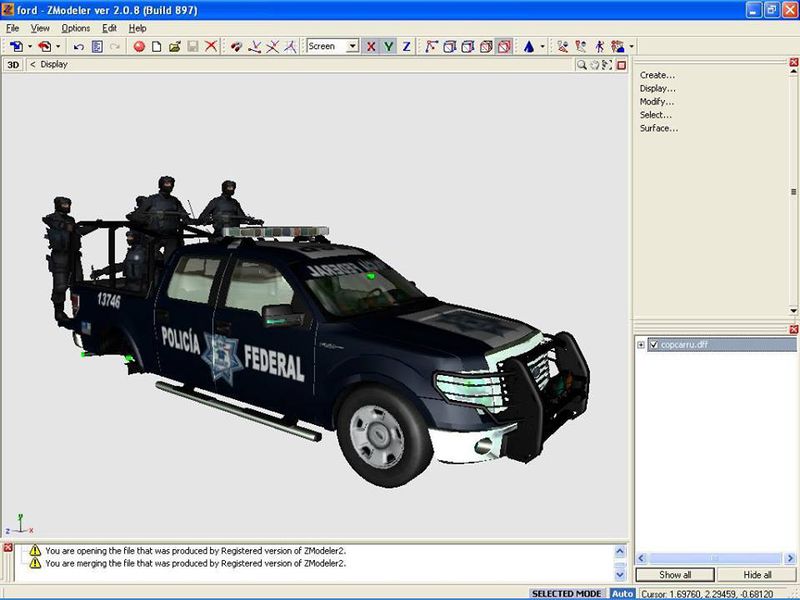Click the open file folder icon
Image resolution: width=800 pixels, height=600 pixels.
click(x=175, y=47)
